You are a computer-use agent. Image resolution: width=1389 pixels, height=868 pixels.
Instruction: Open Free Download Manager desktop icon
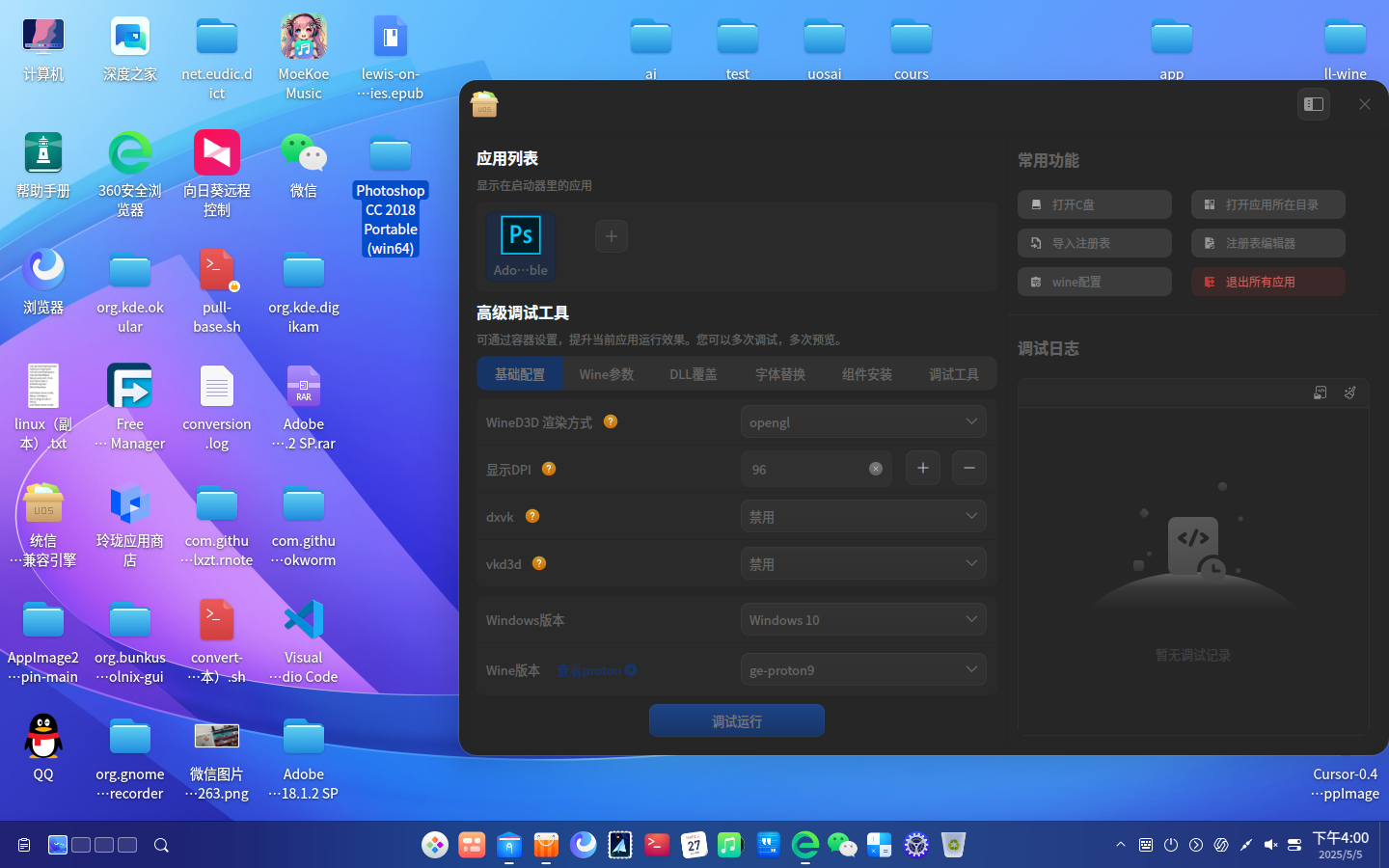point(130,407)
